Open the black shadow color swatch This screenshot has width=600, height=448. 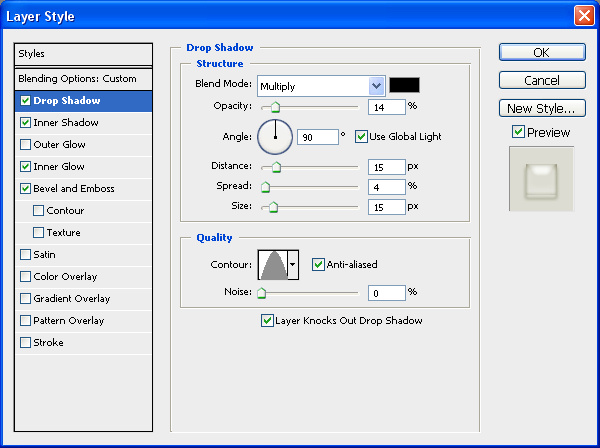(x=404, y=85)
